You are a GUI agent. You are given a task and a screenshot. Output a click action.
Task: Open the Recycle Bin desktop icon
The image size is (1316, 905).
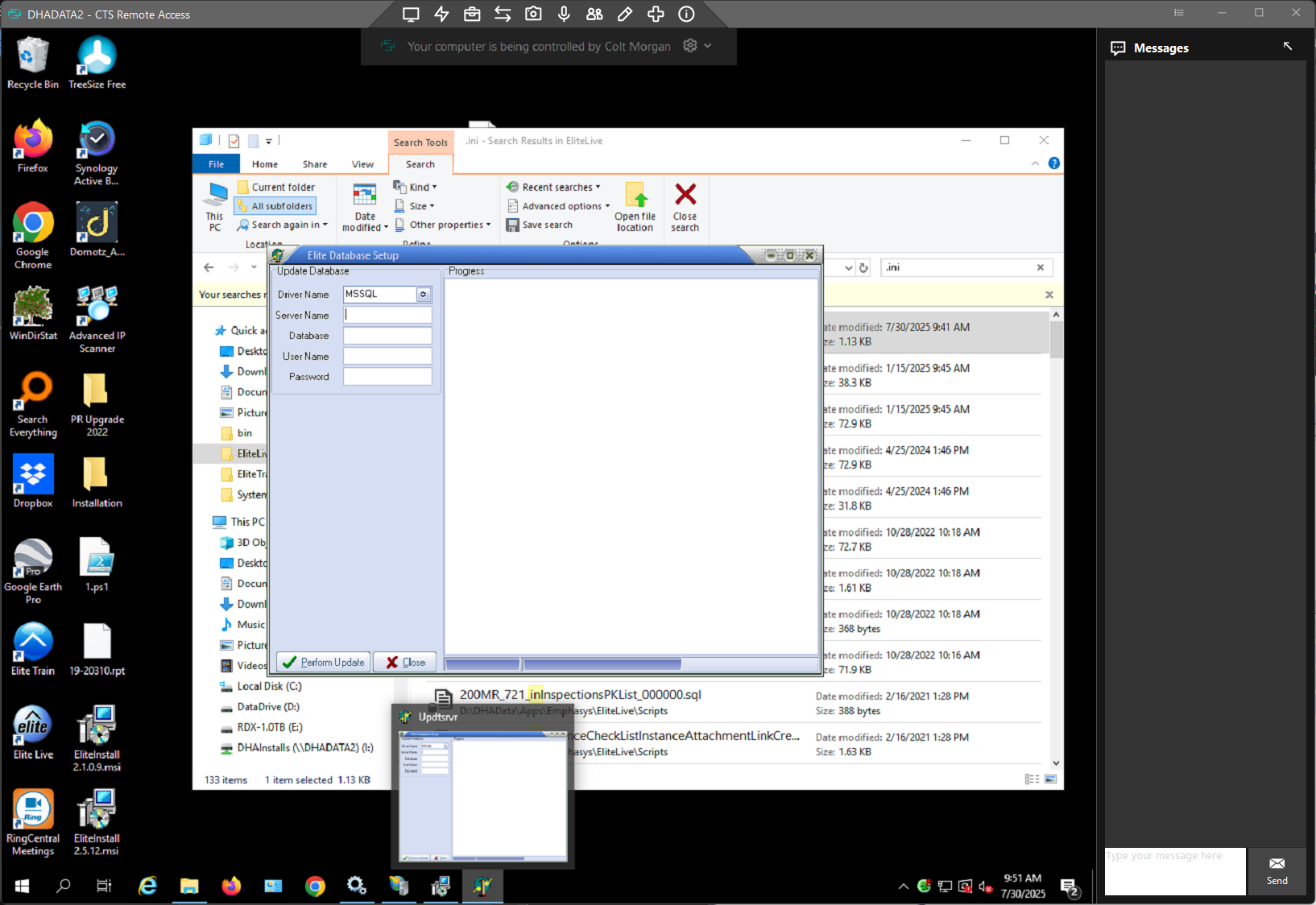[33, 63]
